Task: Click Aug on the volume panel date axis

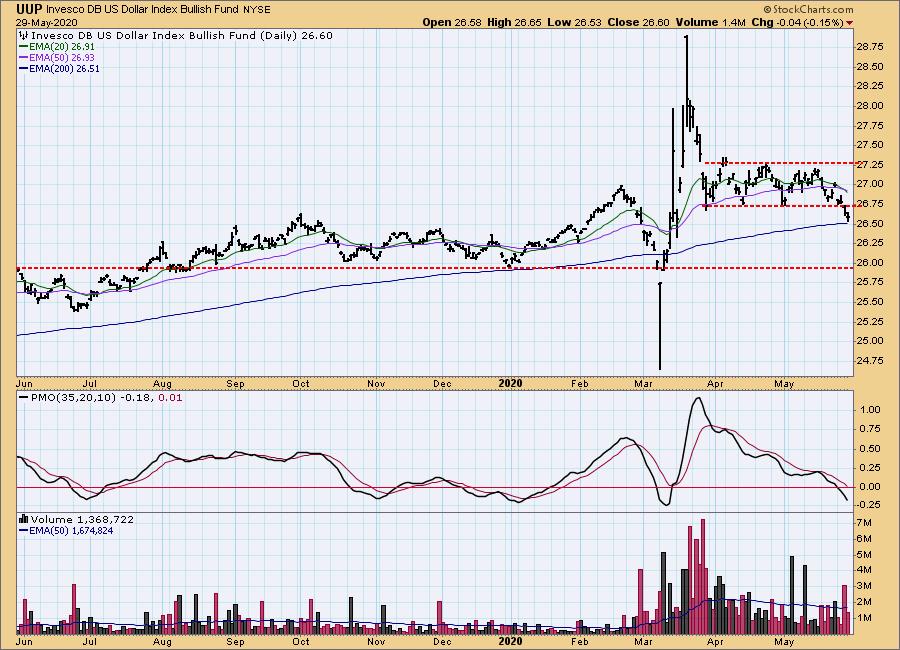Action: 163,641
